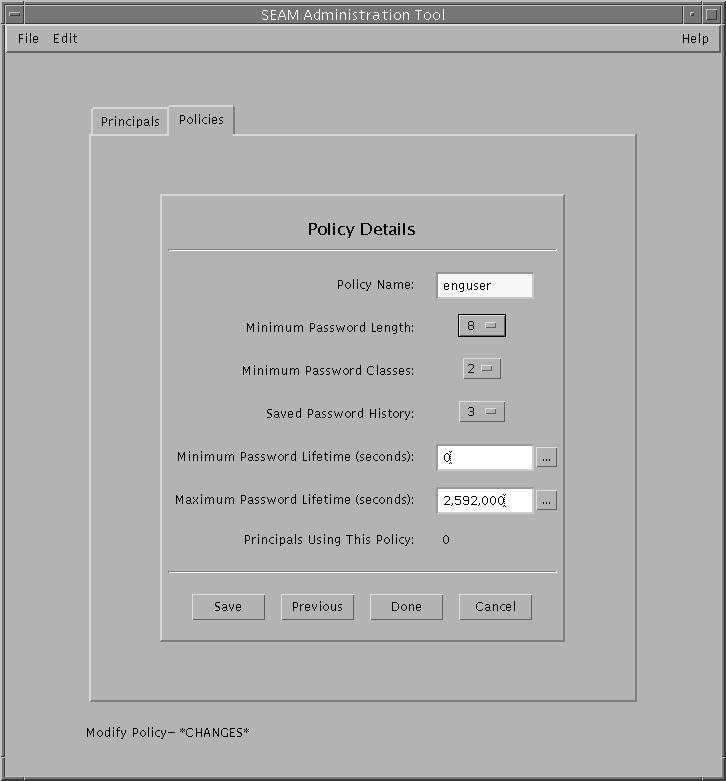Switch to the Principals tab
726x781 pixels.
tap(130, 121)
